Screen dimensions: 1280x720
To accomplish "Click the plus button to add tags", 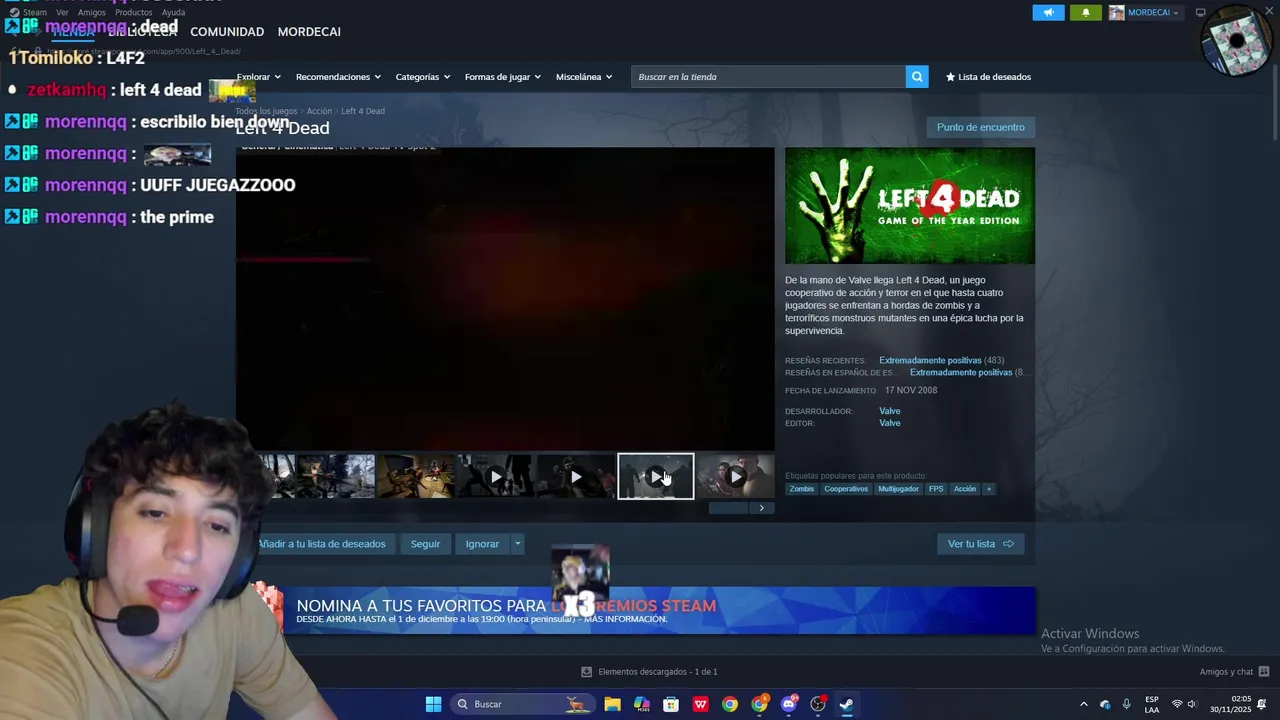I will click(x=989, y=489).
